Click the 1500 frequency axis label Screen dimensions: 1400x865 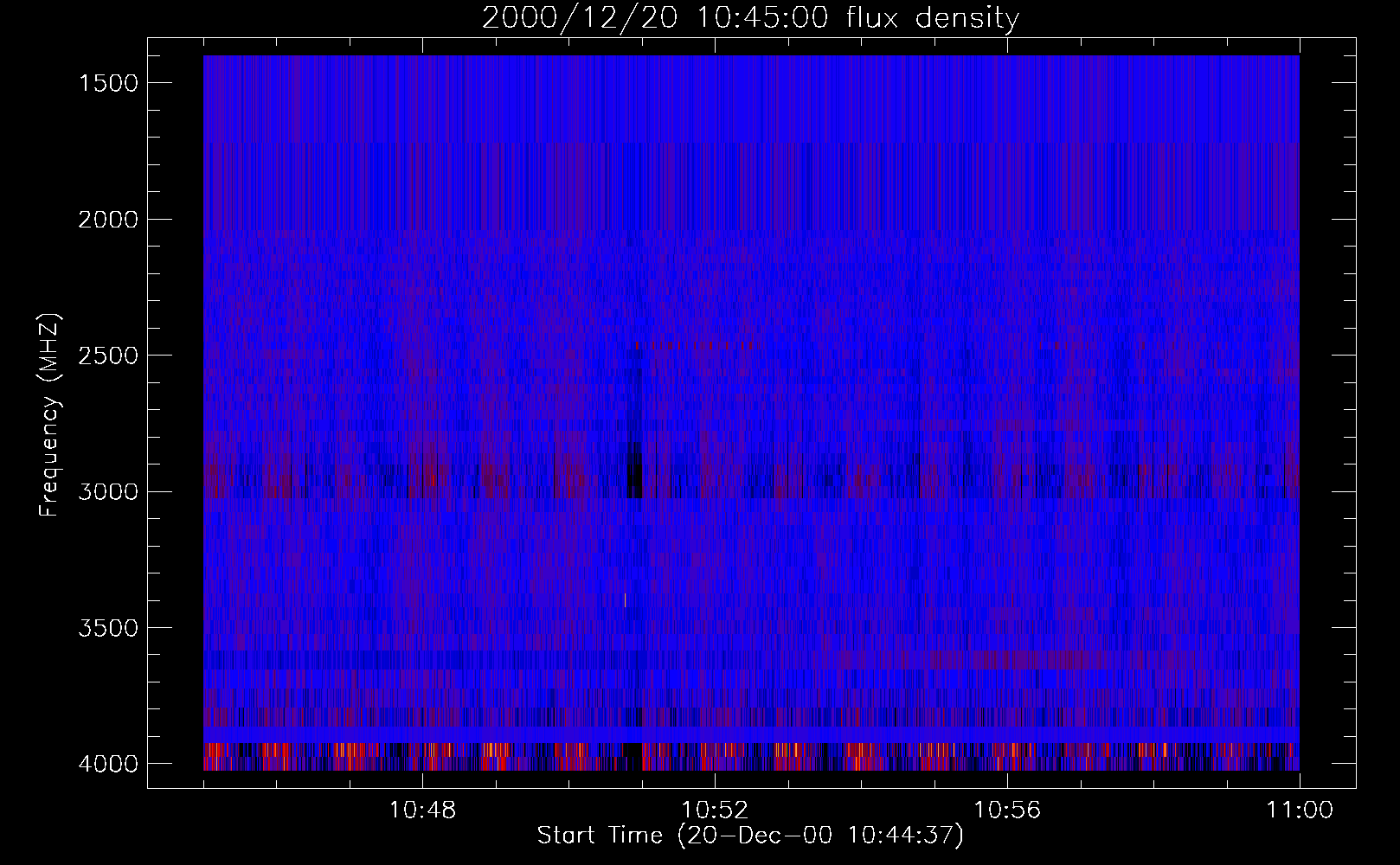[x=108, y=83]
